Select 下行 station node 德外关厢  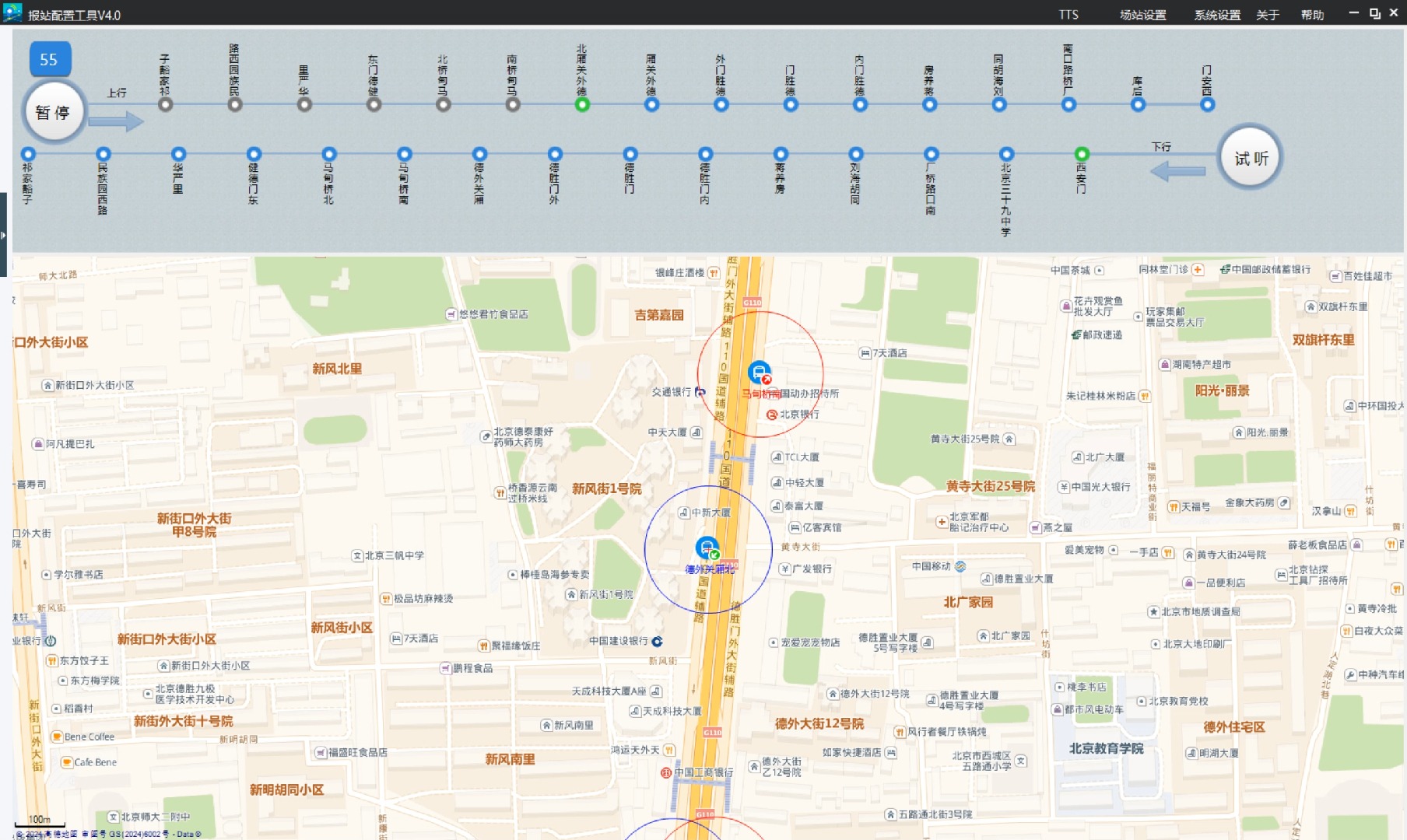click(x=479, y=154)
